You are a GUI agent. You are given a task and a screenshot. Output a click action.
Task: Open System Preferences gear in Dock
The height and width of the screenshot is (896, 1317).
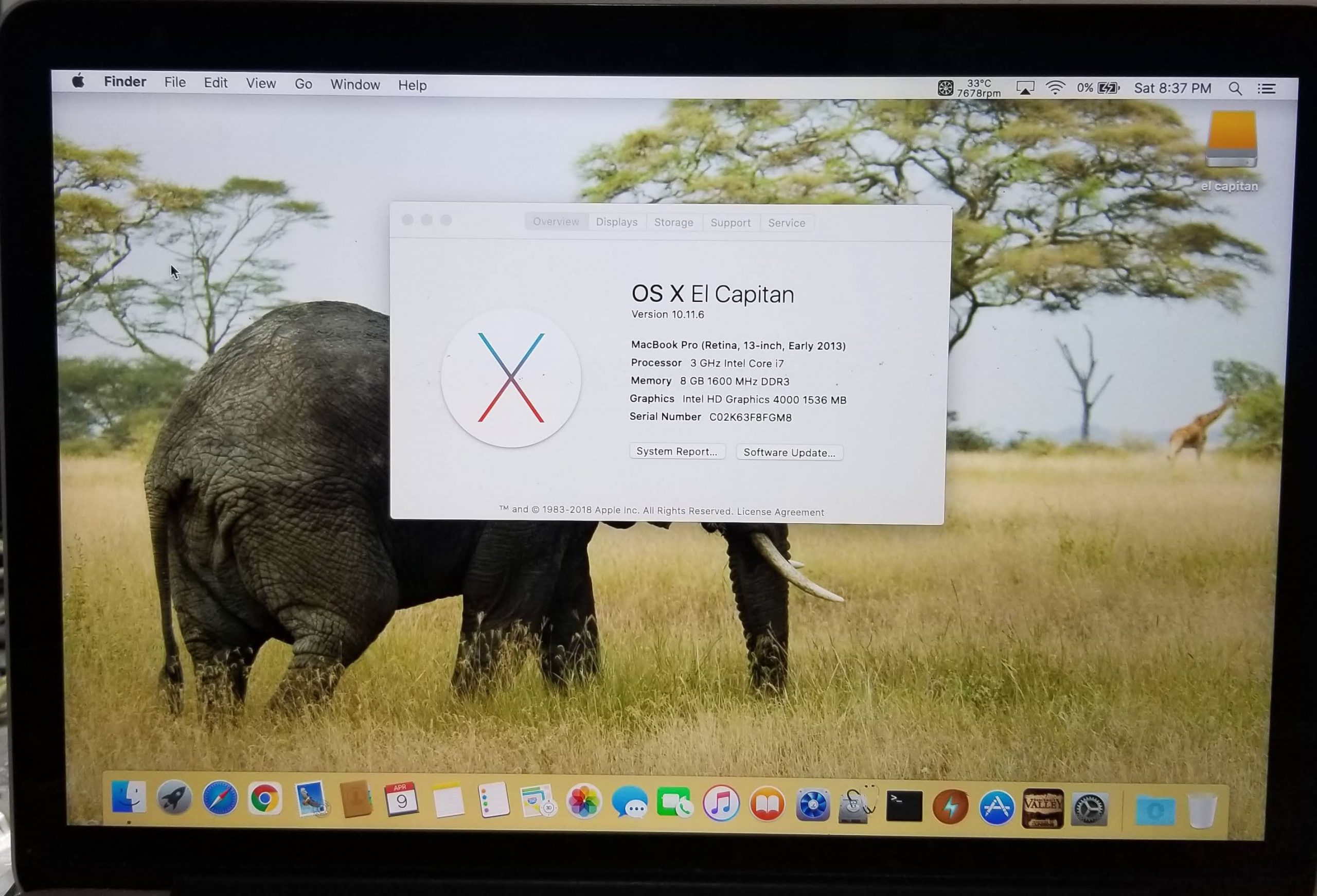pyautogui.click(x=1089, y=809)
